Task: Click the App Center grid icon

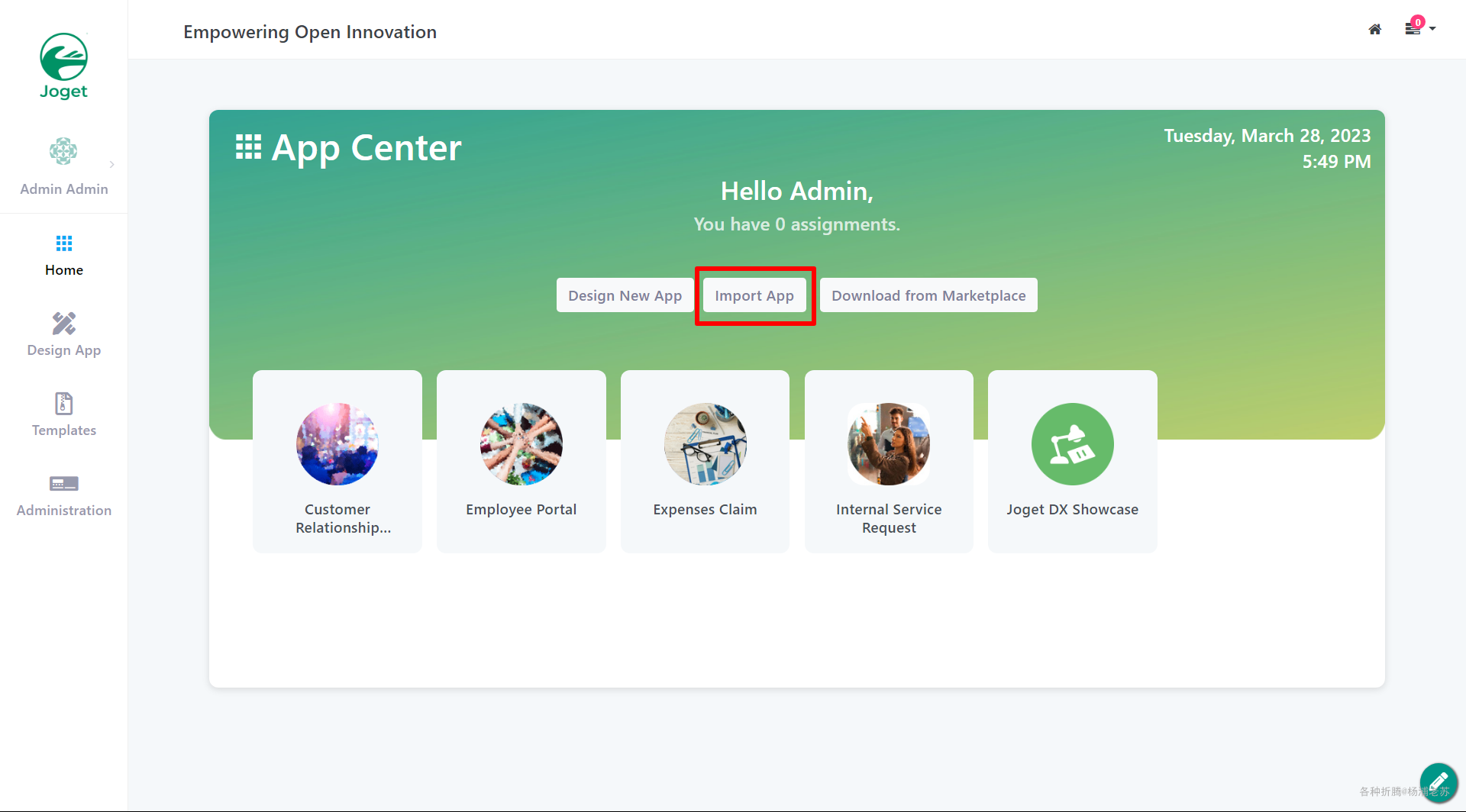Action: (x=248, y=147)
